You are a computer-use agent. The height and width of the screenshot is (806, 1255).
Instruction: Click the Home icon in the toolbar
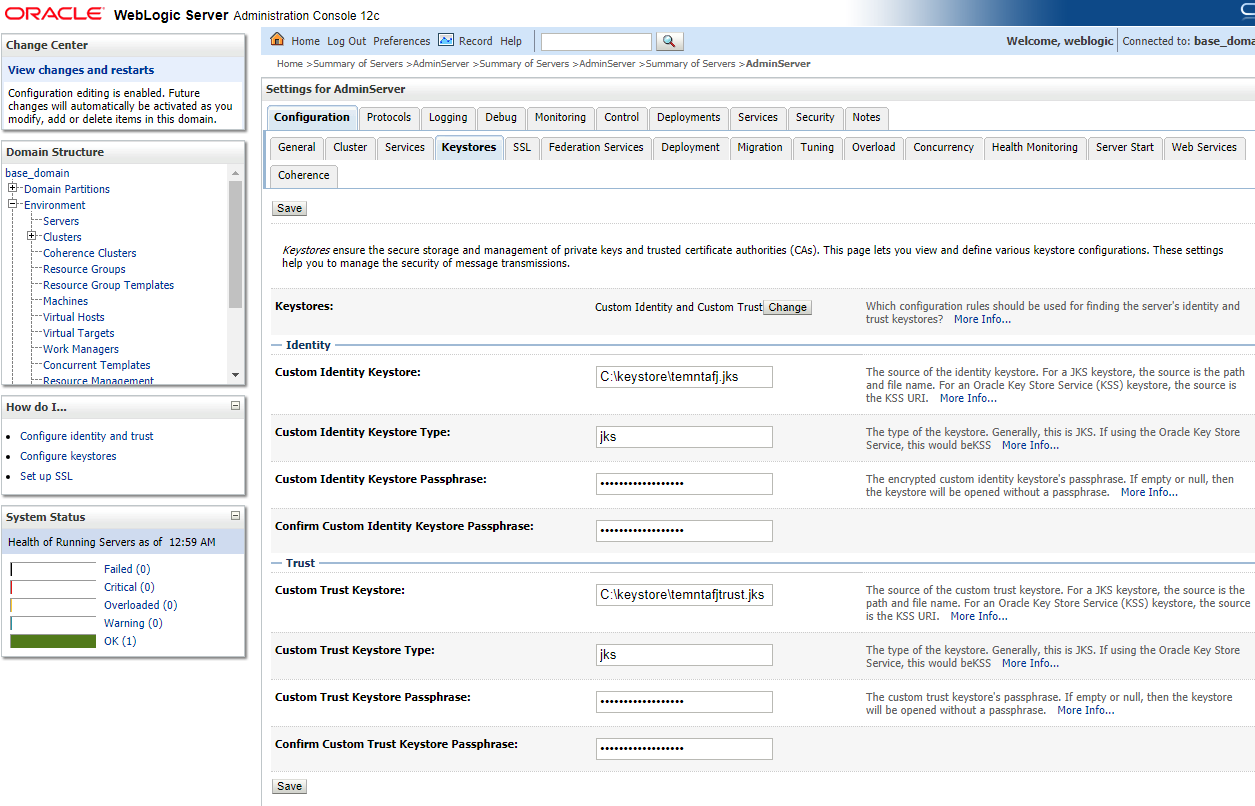[279, 41]
